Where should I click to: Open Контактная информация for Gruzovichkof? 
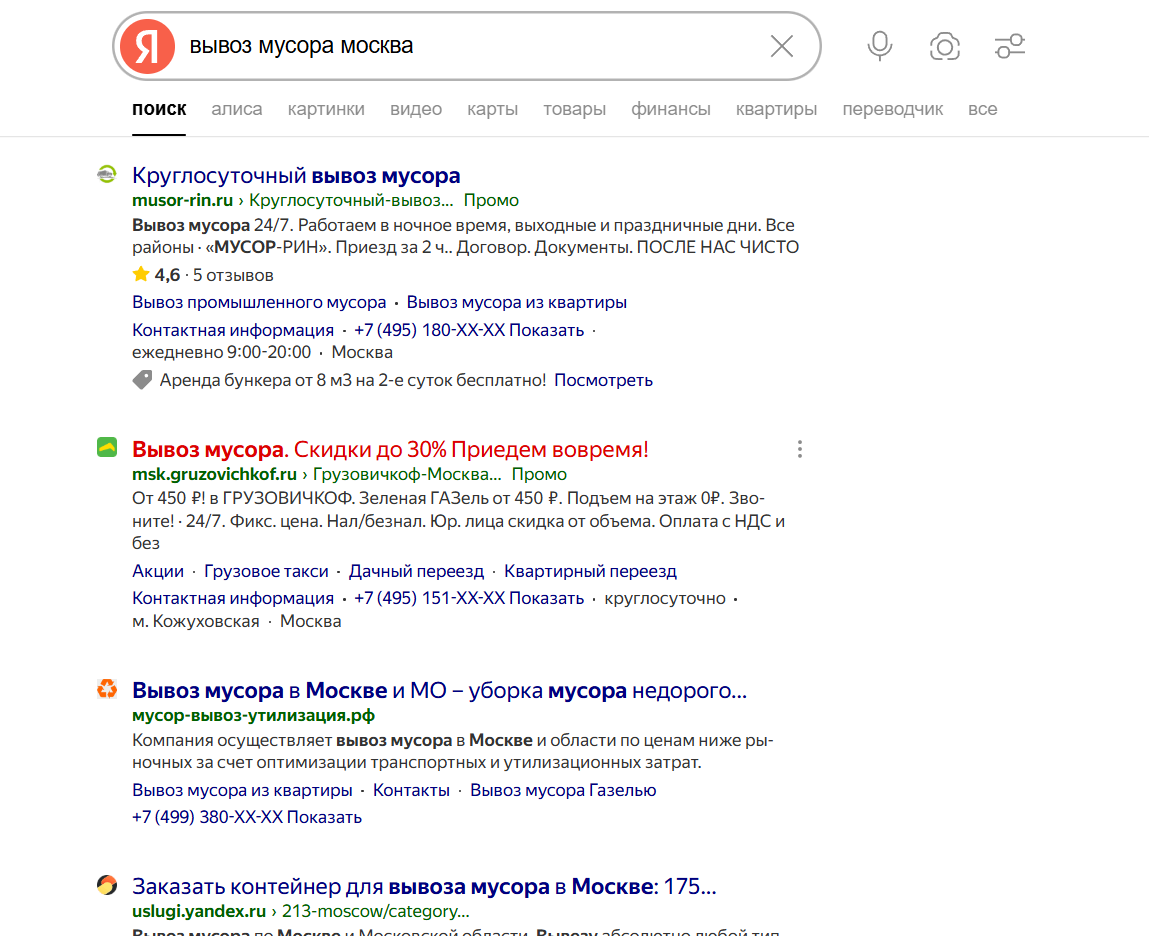[233, 598]
